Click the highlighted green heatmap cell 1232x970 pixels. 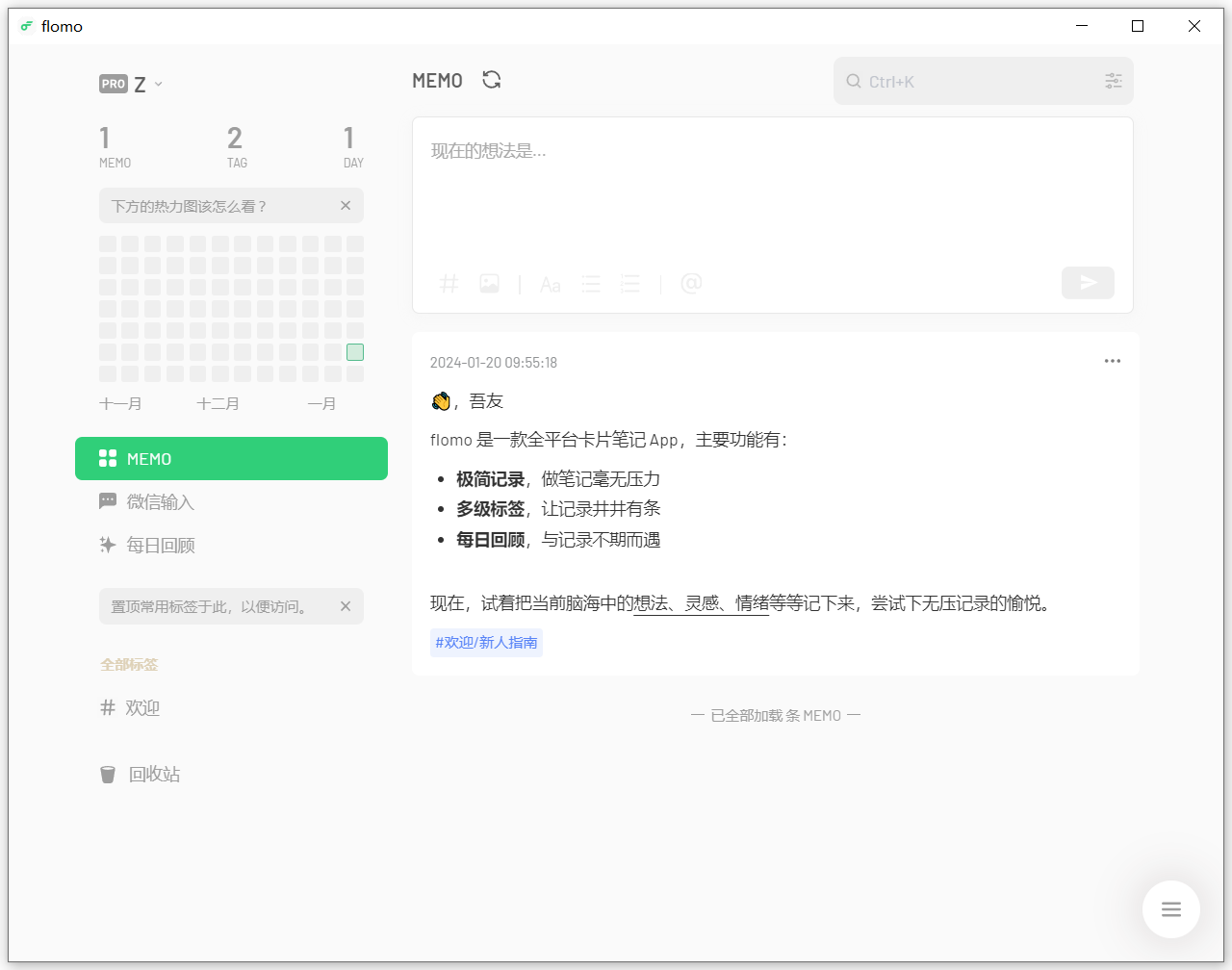tap(355, 352)
